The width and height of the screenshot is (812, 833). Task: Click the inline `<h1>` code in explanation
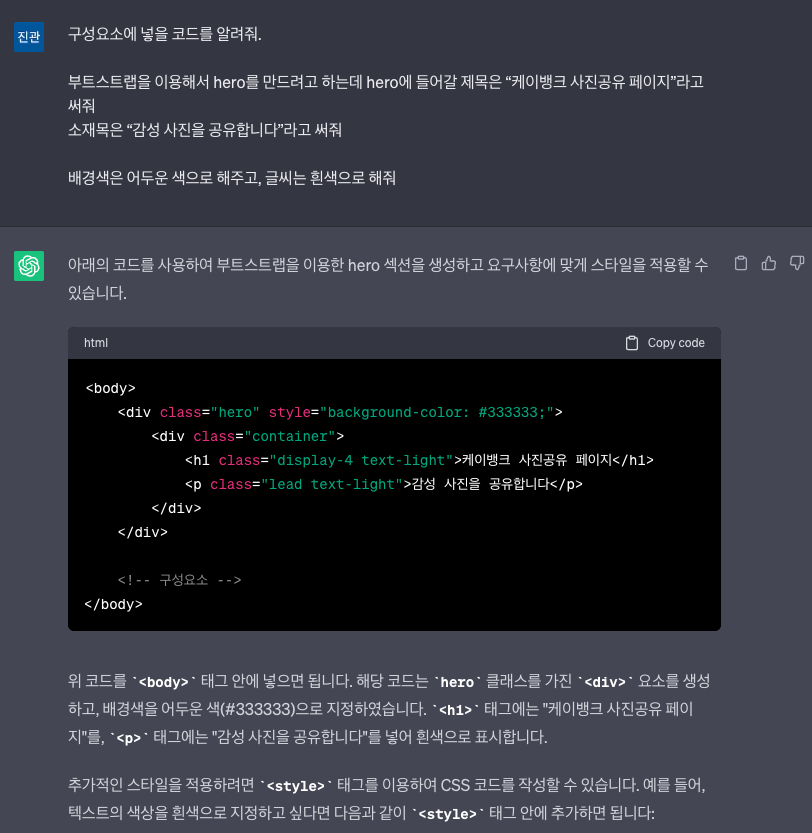point(455,710)
